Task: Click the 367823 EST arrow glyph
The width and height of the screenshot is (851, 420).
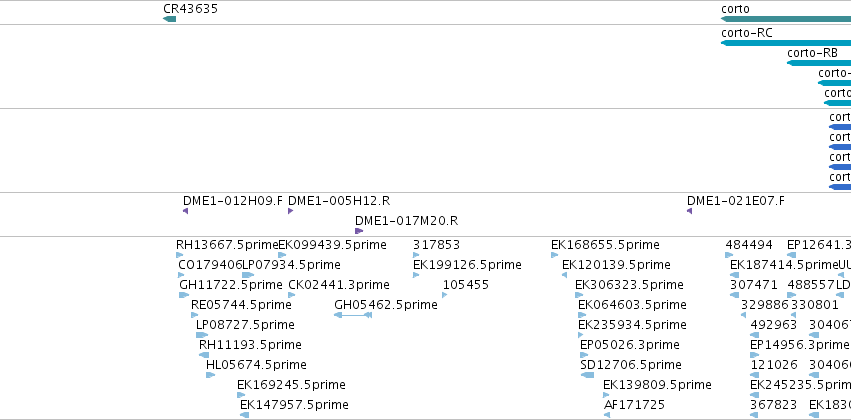Action: click(x=754, y=415)
